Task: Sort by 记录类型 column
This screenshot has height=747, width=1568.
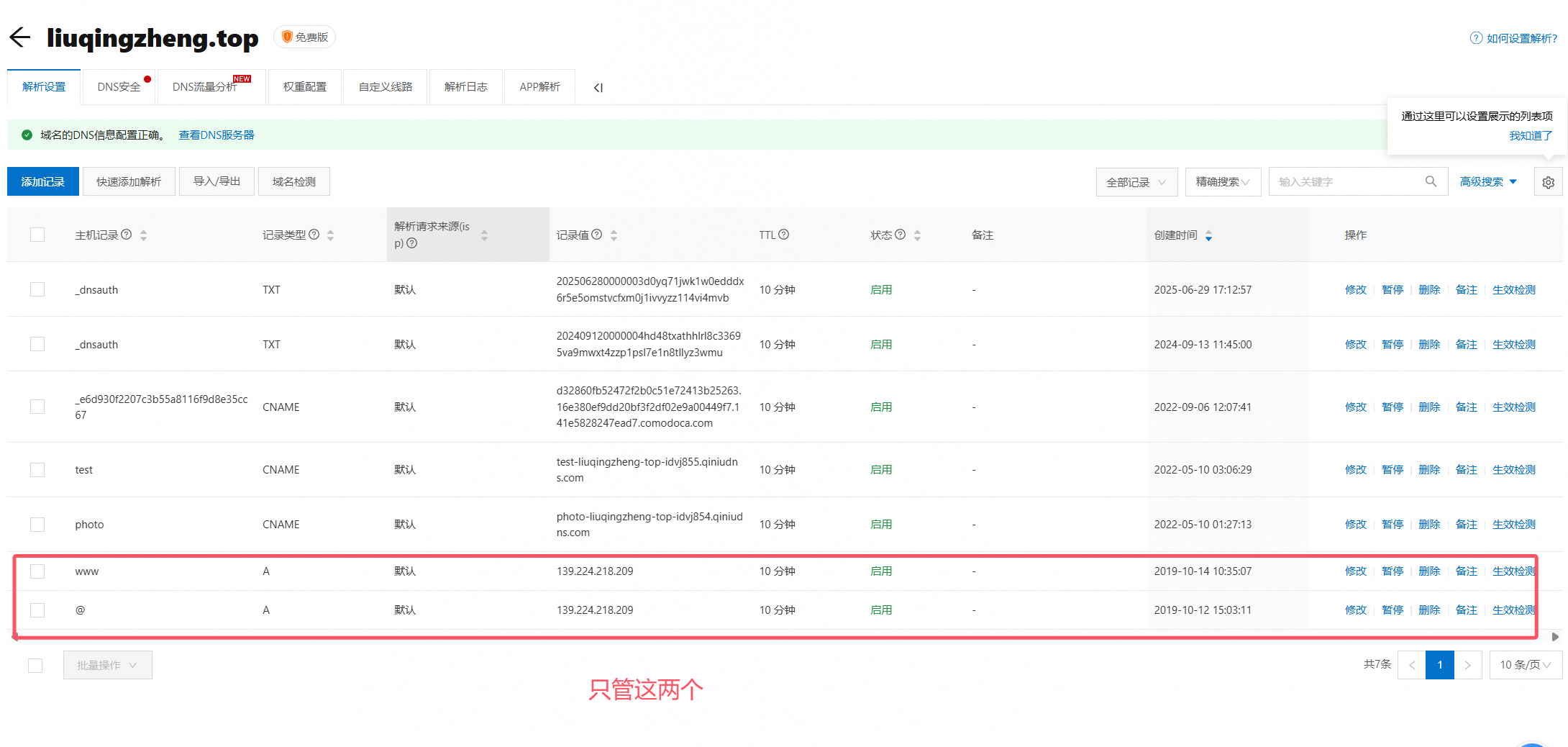Action: tap(330, 235)
